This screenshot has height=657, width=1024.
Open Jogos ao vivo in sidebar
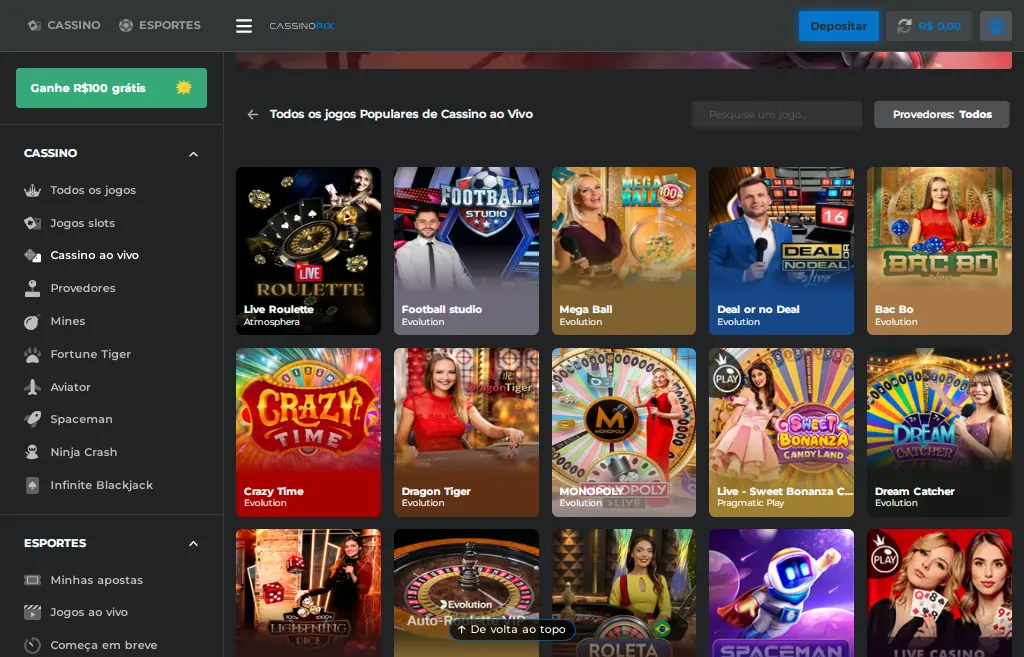pyautogui.click(x=89, y=612)
